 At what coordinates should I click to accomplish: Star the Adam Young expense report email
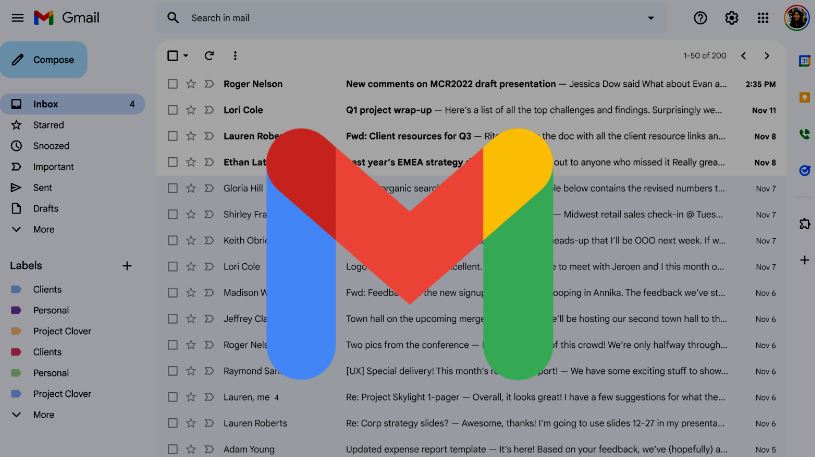point(191,449)
